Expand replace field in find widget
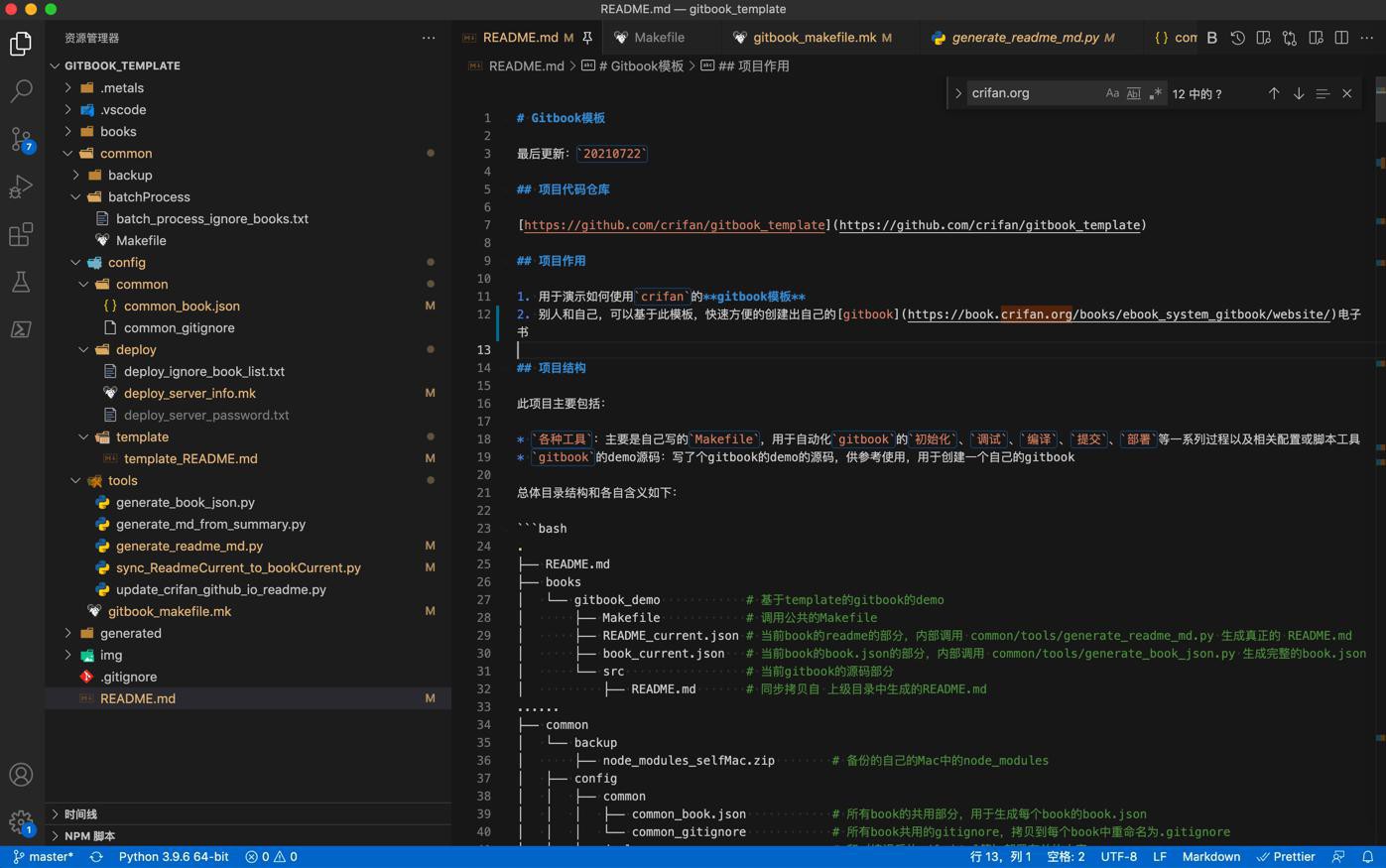1386x868 pixels. pyautogui.click(x=958, y=93)
